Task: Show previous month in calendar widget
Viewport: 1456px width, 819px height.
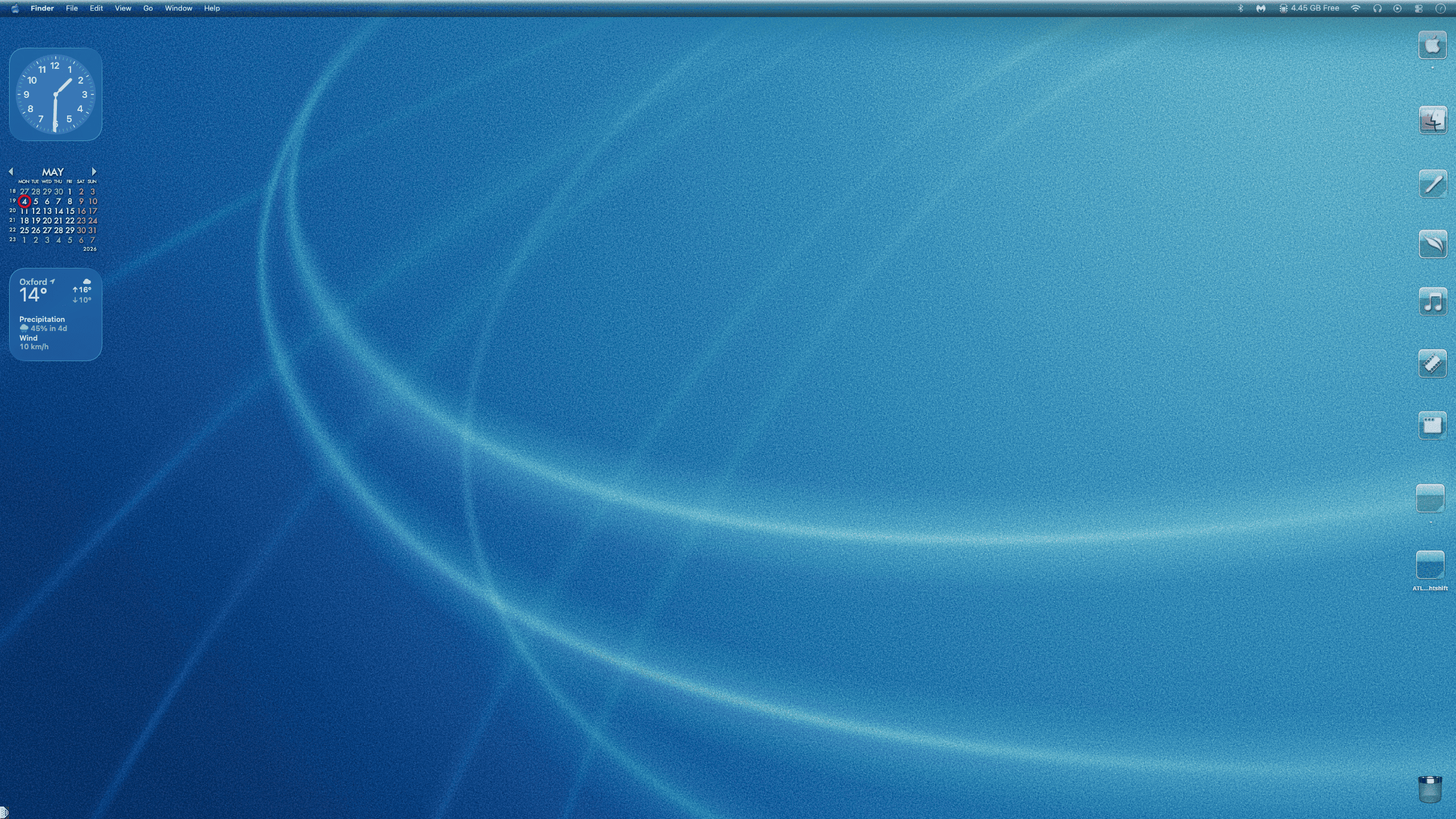Action: (11, 171)
